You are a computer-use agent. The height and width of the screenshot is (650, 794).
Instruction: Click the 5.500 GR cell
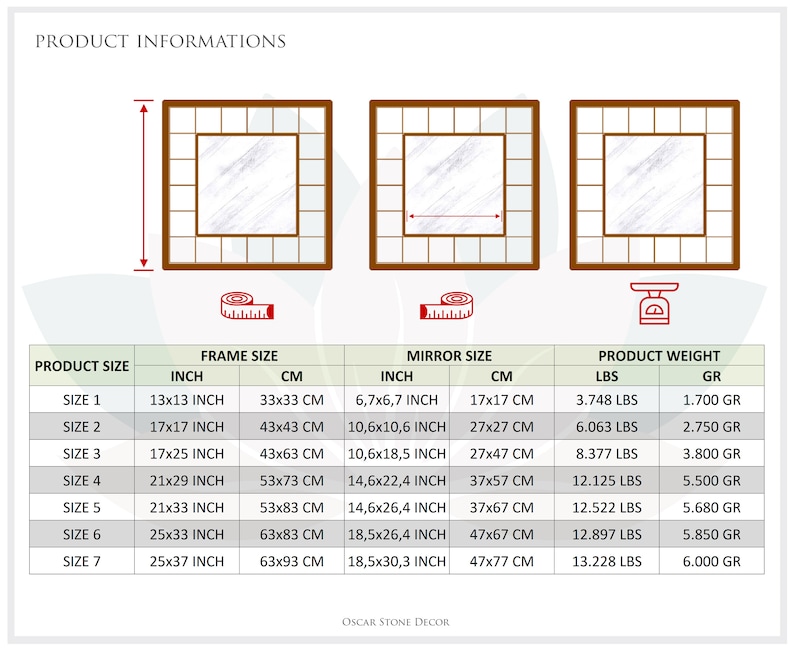coord(711,480)
